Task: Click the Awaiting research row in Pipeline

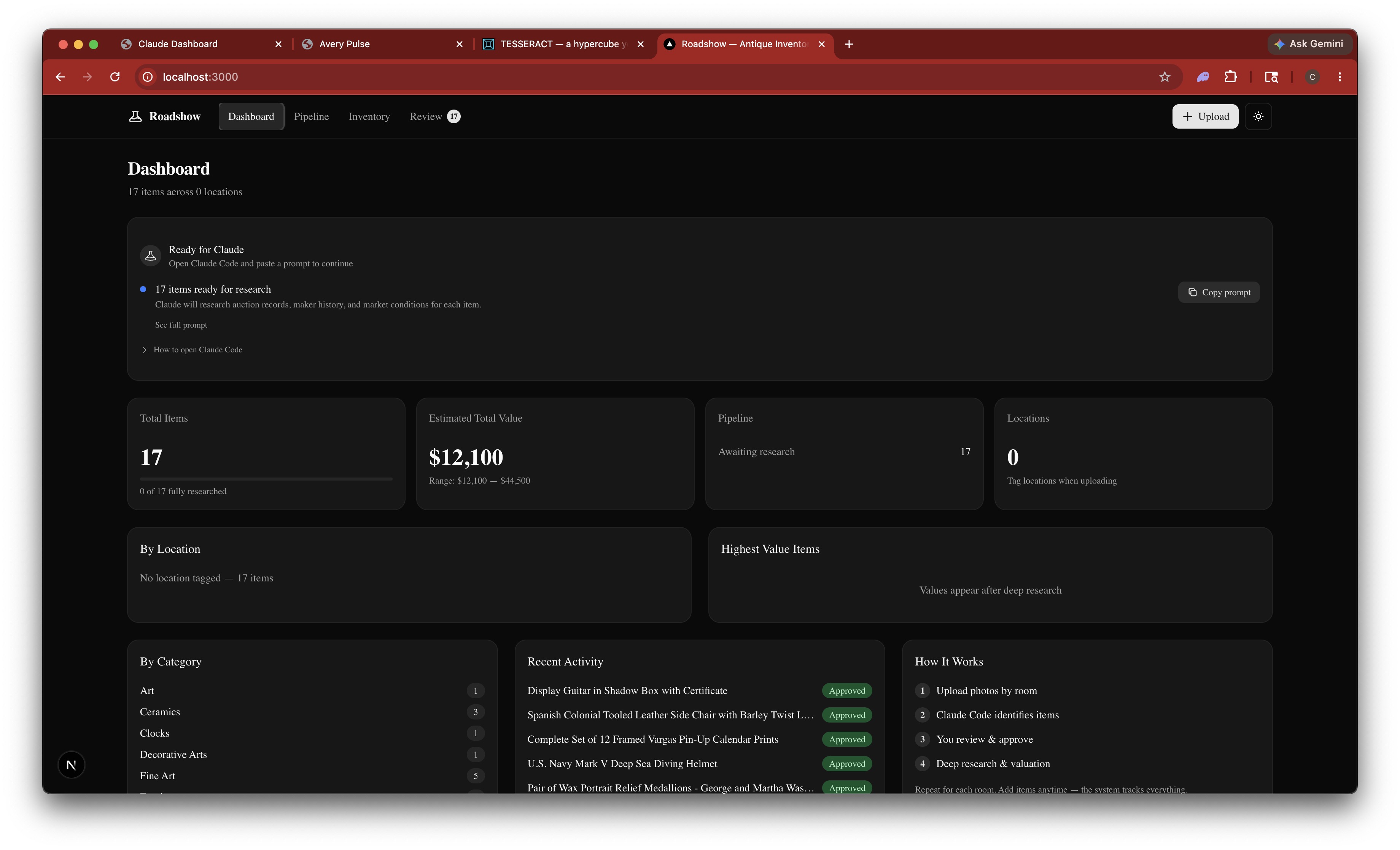Action: click(844, 452)
